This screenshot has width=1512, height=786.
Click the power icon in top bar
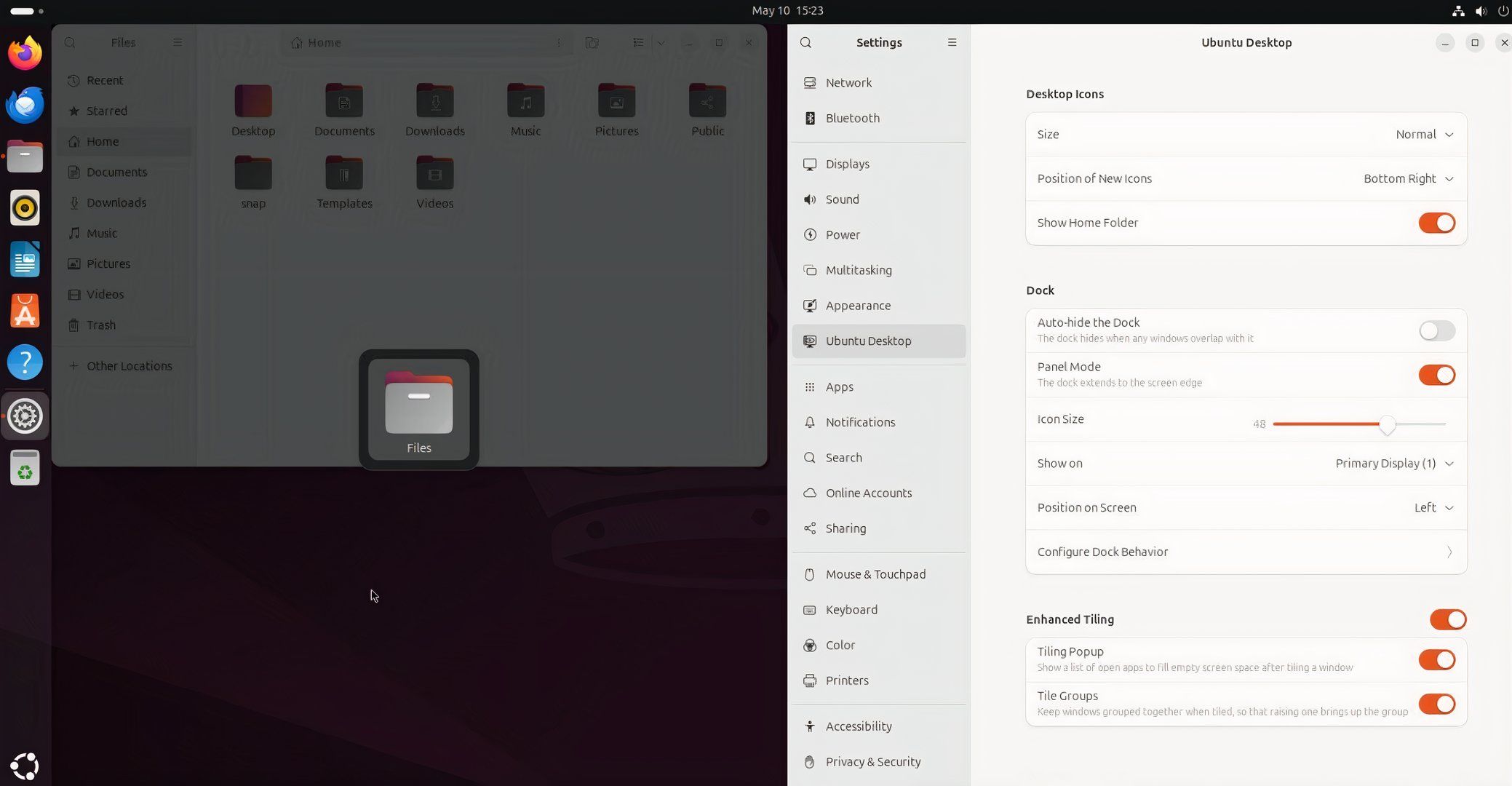[x=1503, y=11]
